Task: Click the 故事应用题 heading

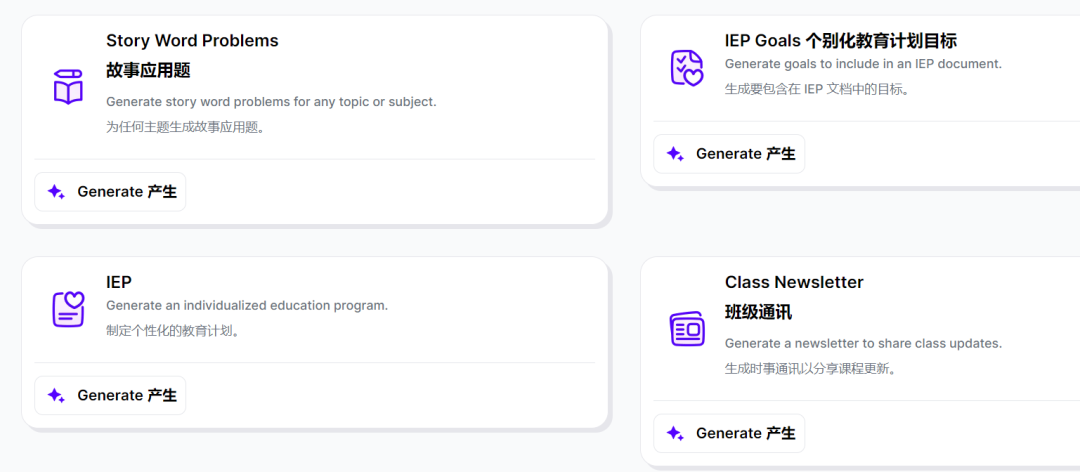Action: (x=148, y=70)
